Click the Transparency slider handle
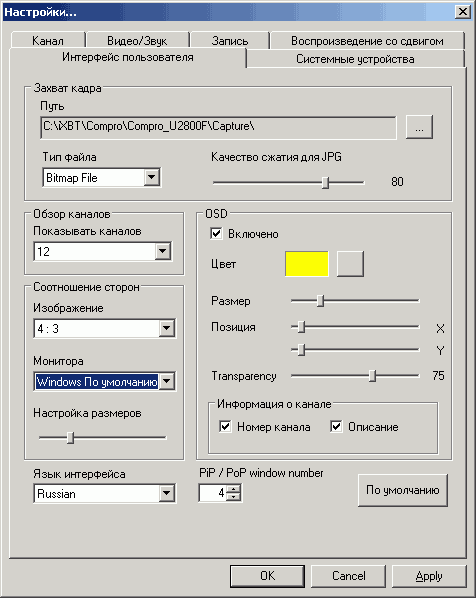476x598 pixels. 373,376
